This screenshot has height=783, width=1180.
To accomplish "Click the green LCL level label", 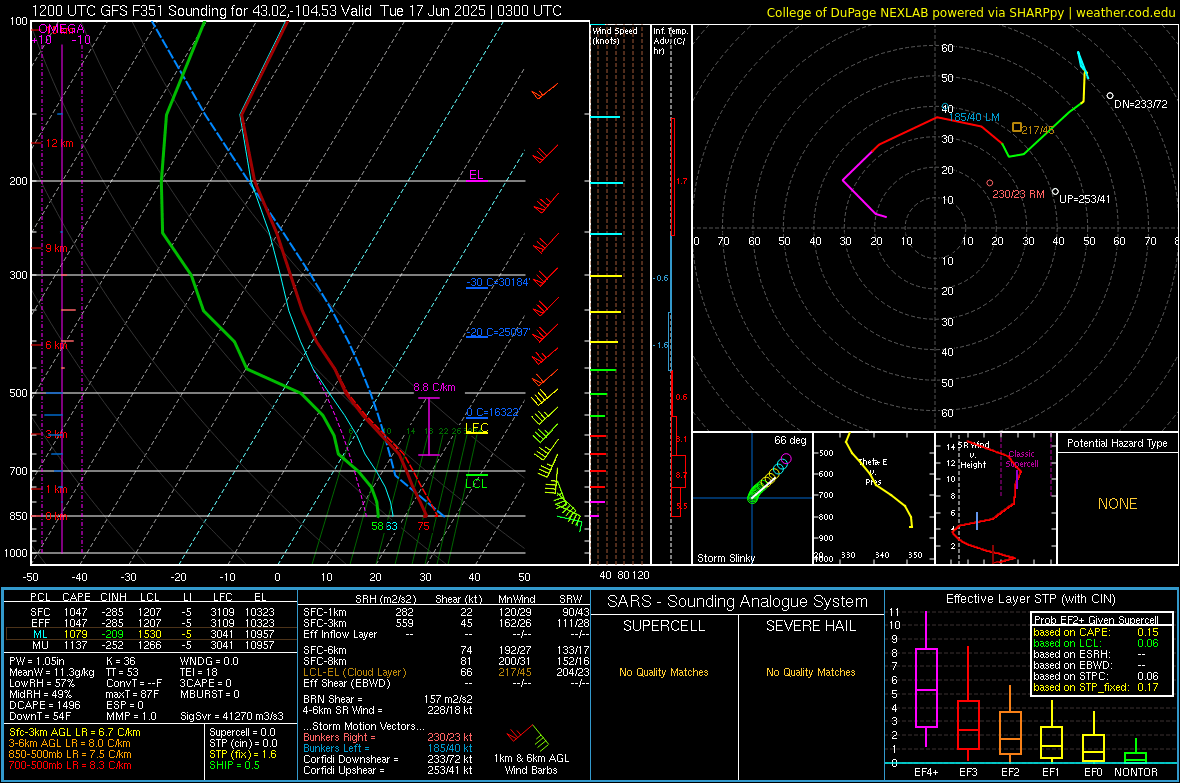I will coord(476,483).
